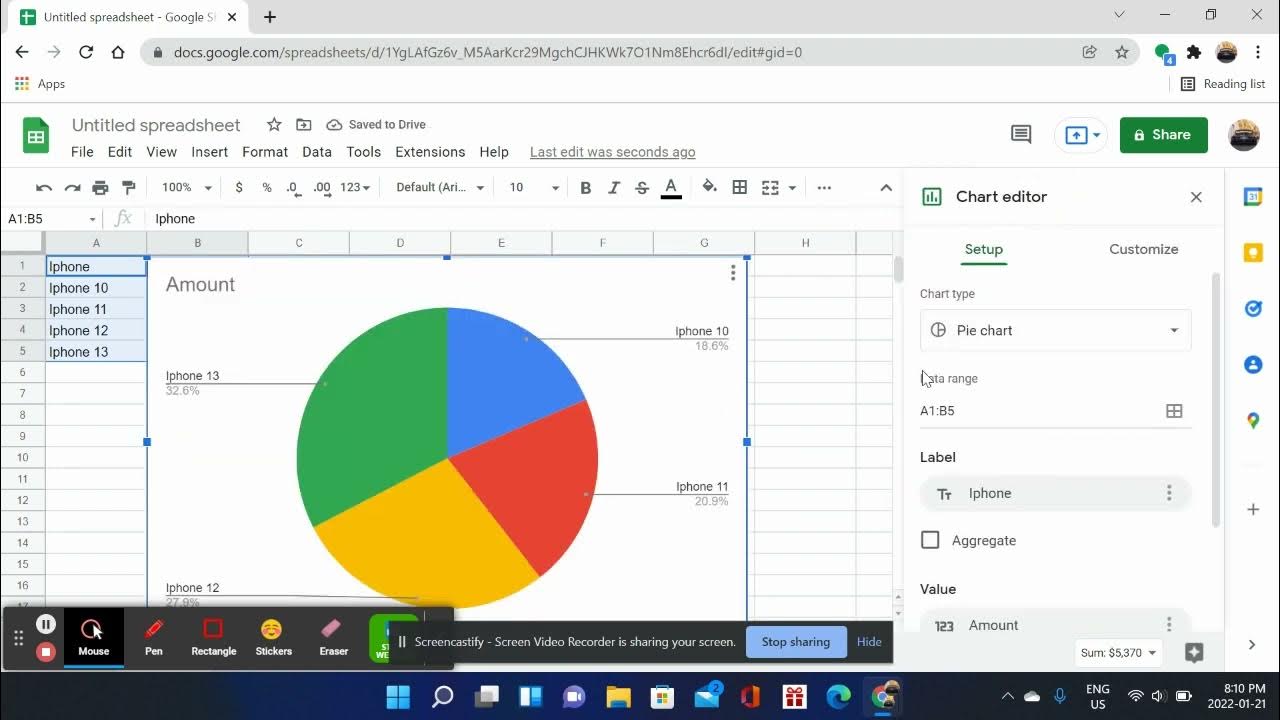
Task: Open the Edit menu
Action: tap(120, 152)
